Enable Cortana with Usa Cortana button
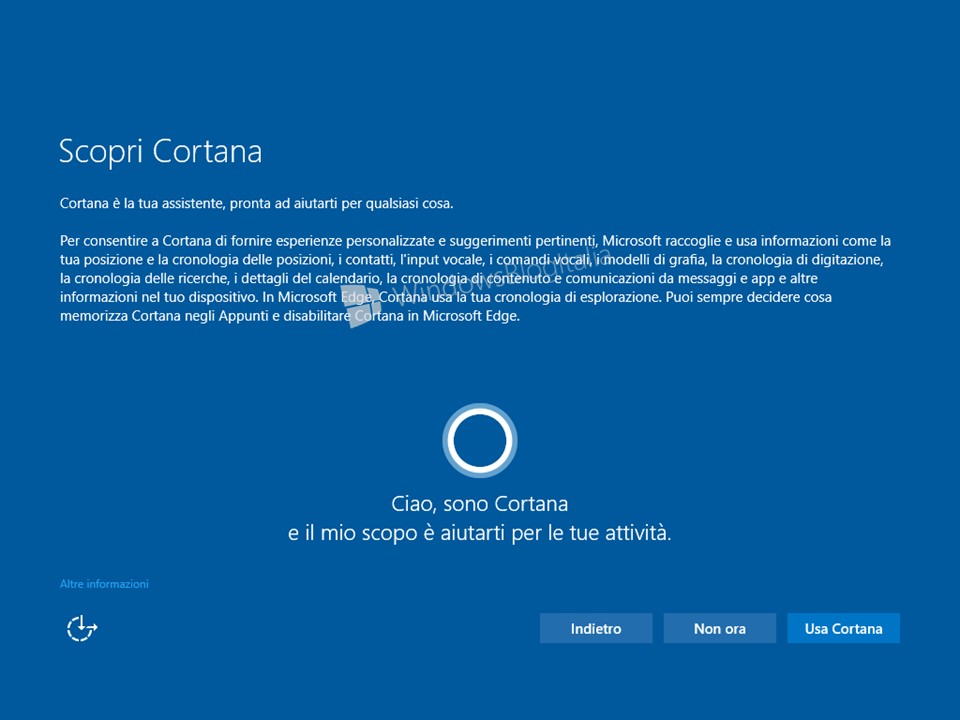 [x=843, y=629]
